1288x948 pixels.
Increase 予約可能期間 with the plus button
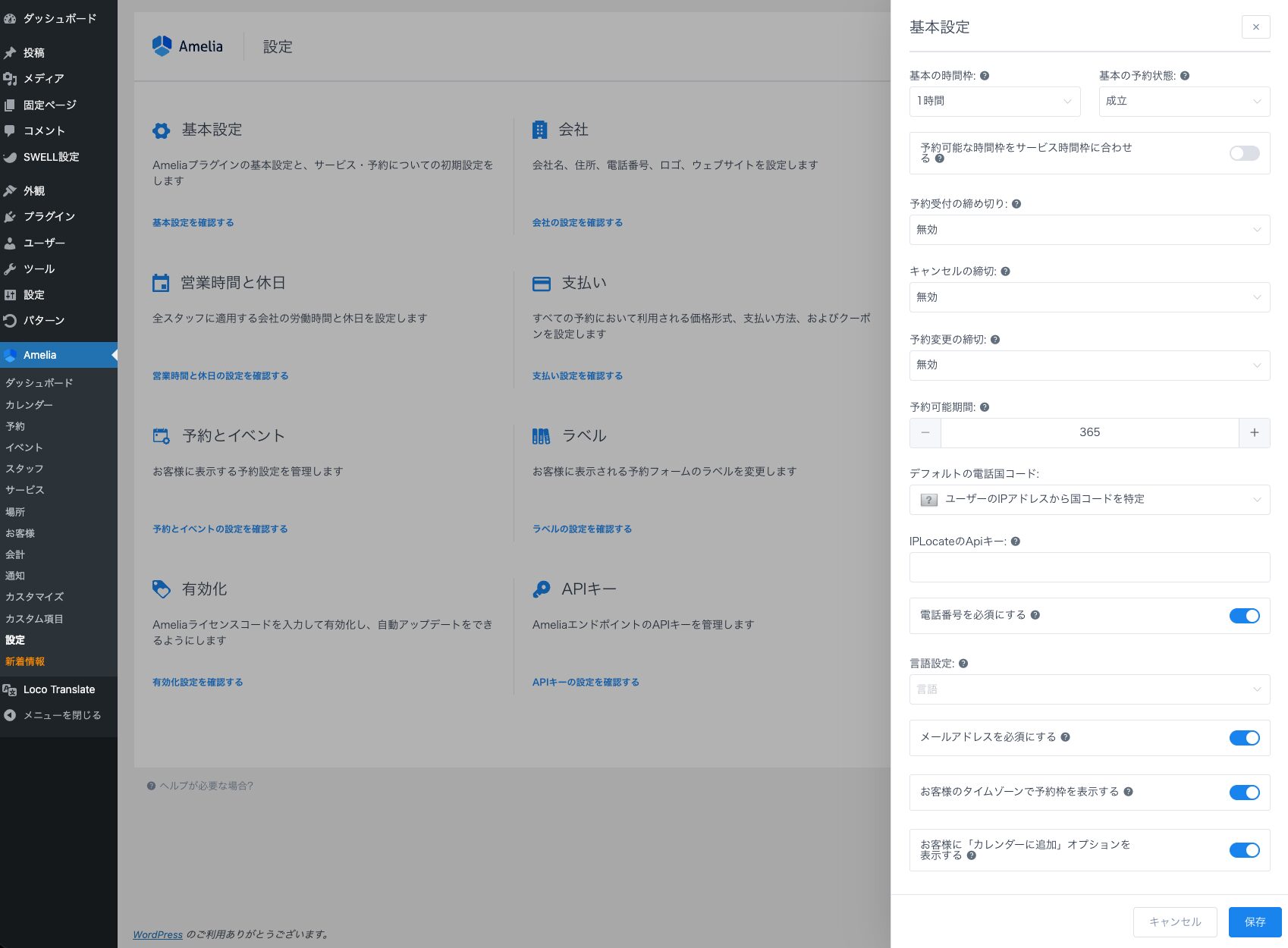click(x=1255, y=433)
